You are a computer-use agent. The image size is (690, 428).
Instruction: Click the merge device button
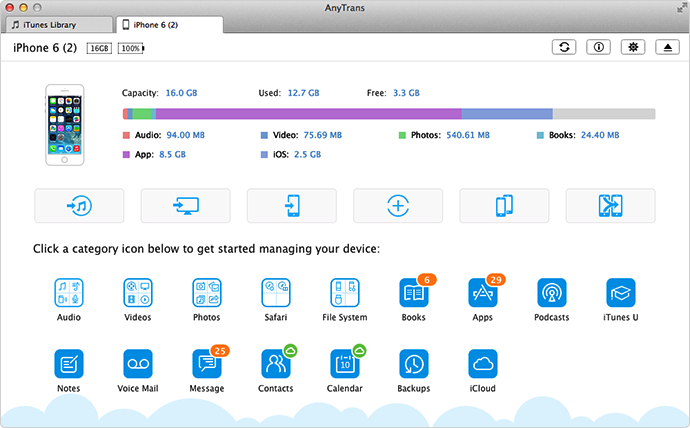tap(611, 206)
